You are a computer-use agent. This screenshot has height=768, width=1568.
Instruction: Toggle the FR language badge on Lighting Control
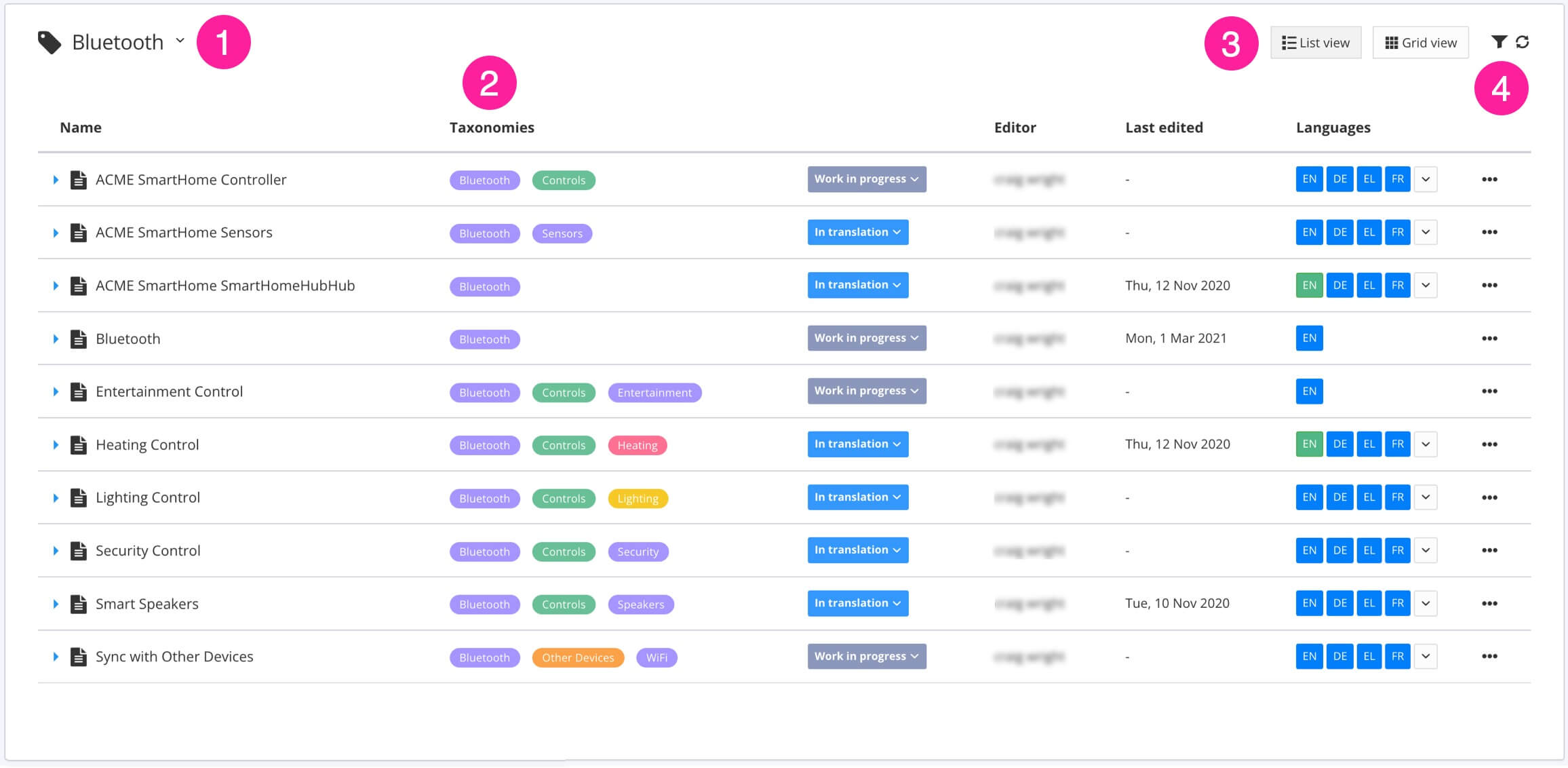pos(1397,497)
